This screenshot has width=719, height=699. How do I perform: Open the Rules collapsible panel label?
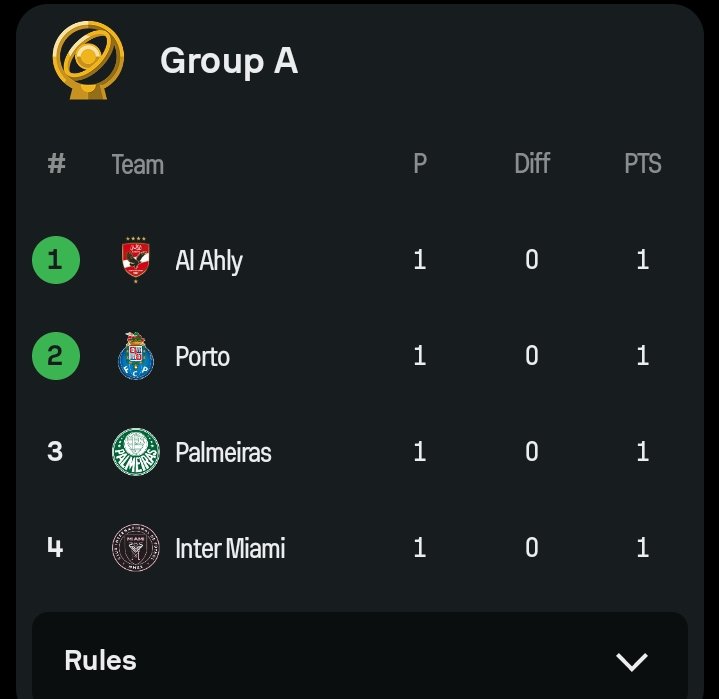(x=100, y=660)
